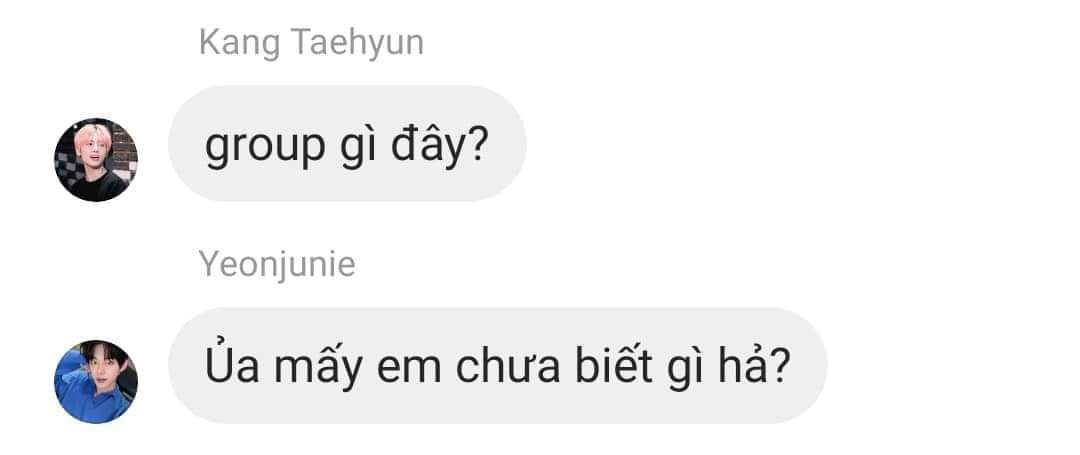The width and height of the screenshot is (1080, 455).
Task: Click "Taehyun" in the first sender label
Action: pyautogui.click(x=357, y=43)
